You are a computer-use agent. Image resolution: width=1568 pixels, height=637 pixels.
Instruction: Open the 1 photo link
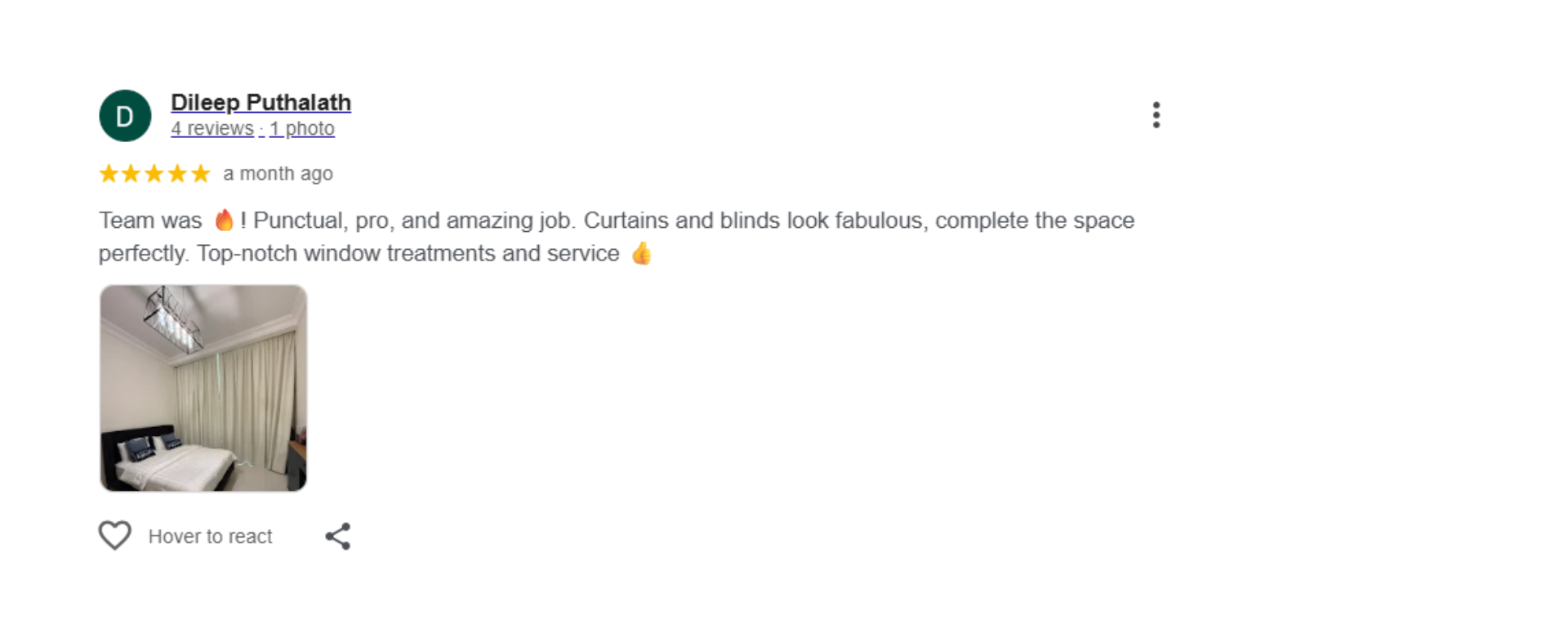pos(302,128)
